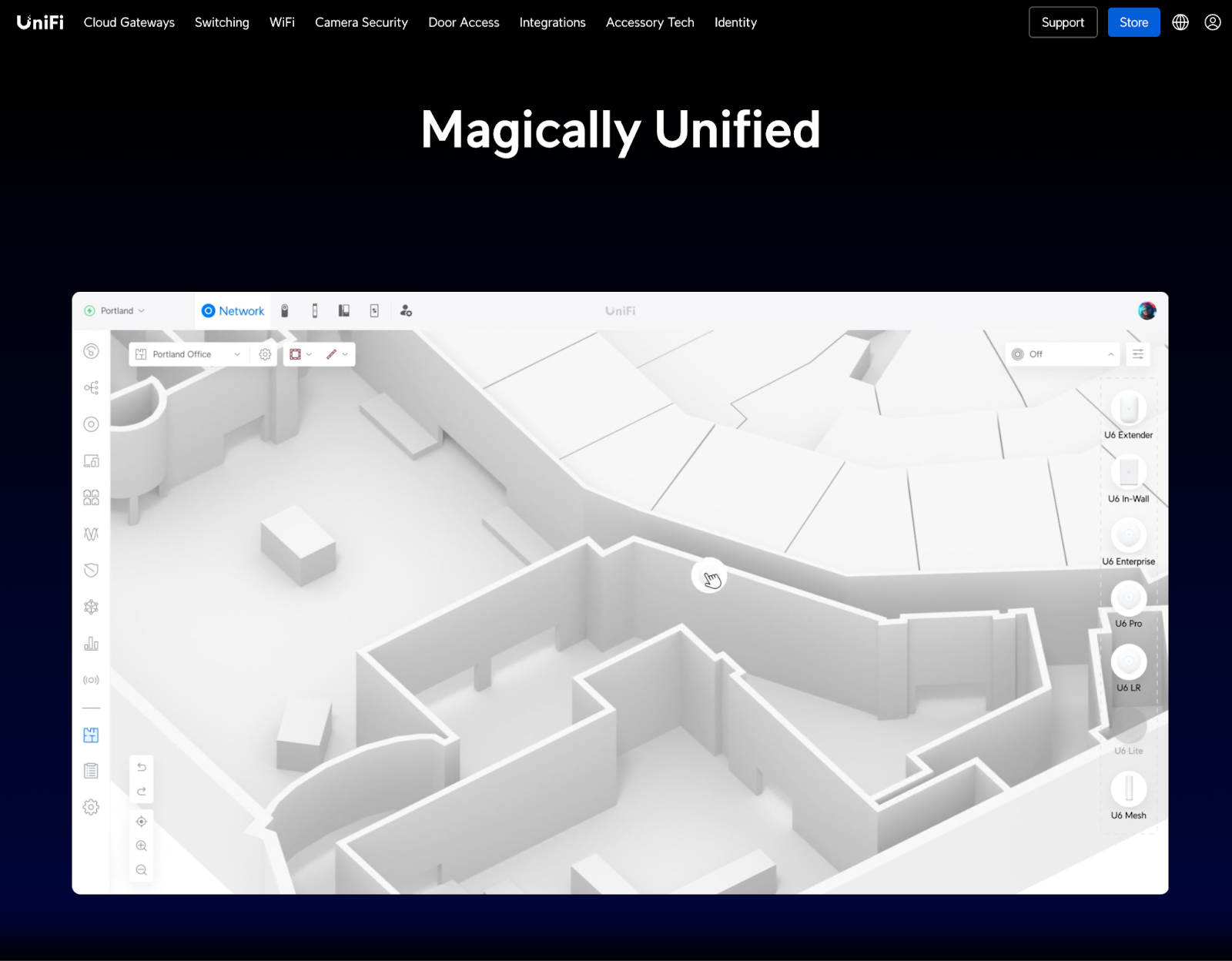The width and height of the screenshot is (1232, 961).
Task: Switch to the Access door app icon
Action: click(344, 311)
